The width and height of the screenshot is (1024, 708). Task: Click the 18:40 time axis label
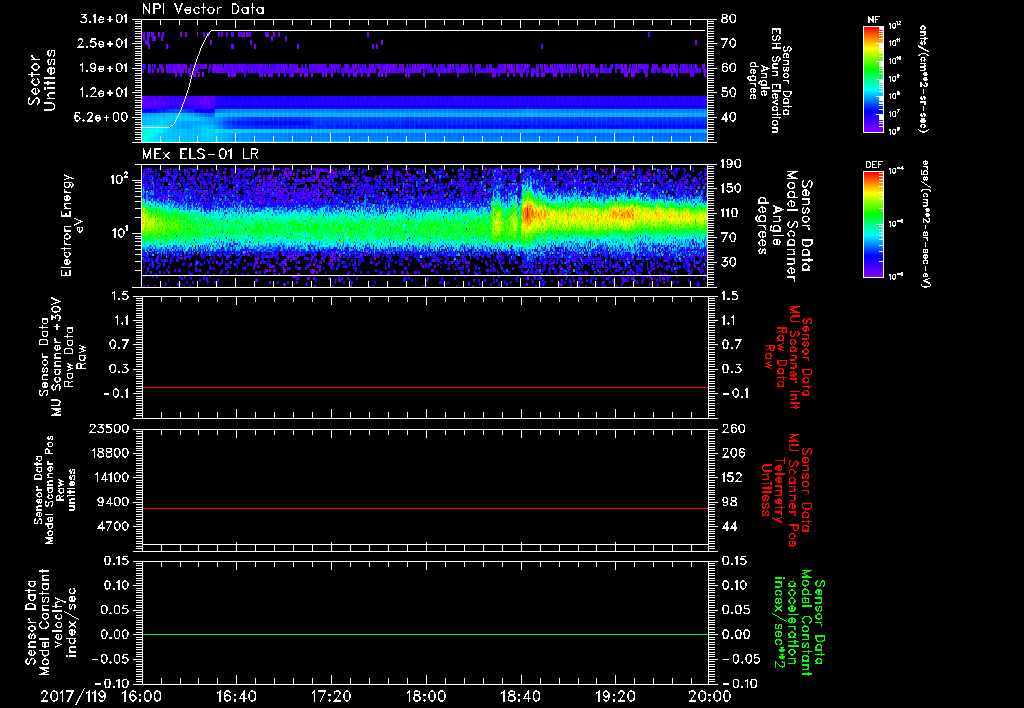(x=520, y=695)
